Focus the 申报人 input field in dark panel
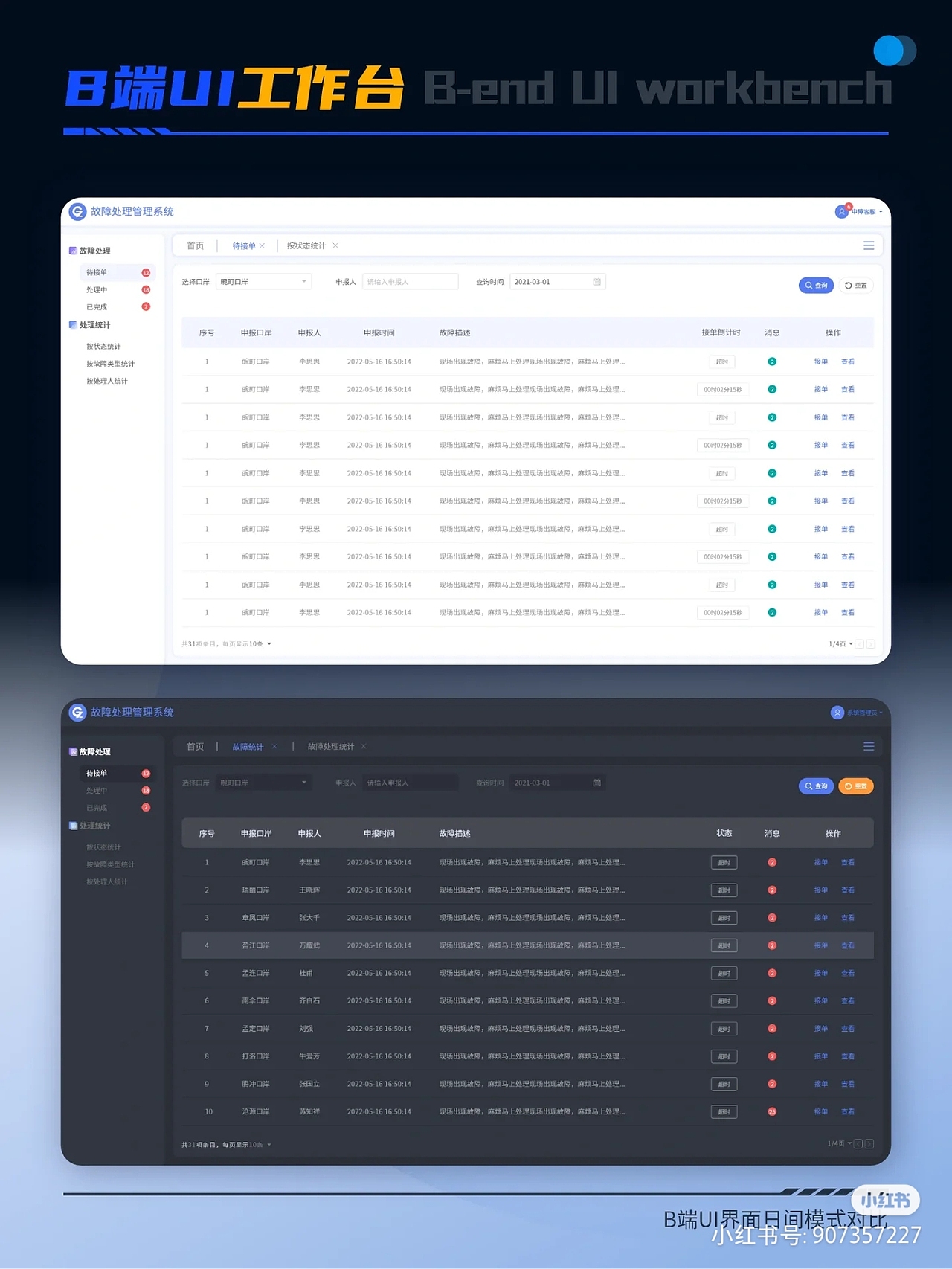 (x=410, y=783)
